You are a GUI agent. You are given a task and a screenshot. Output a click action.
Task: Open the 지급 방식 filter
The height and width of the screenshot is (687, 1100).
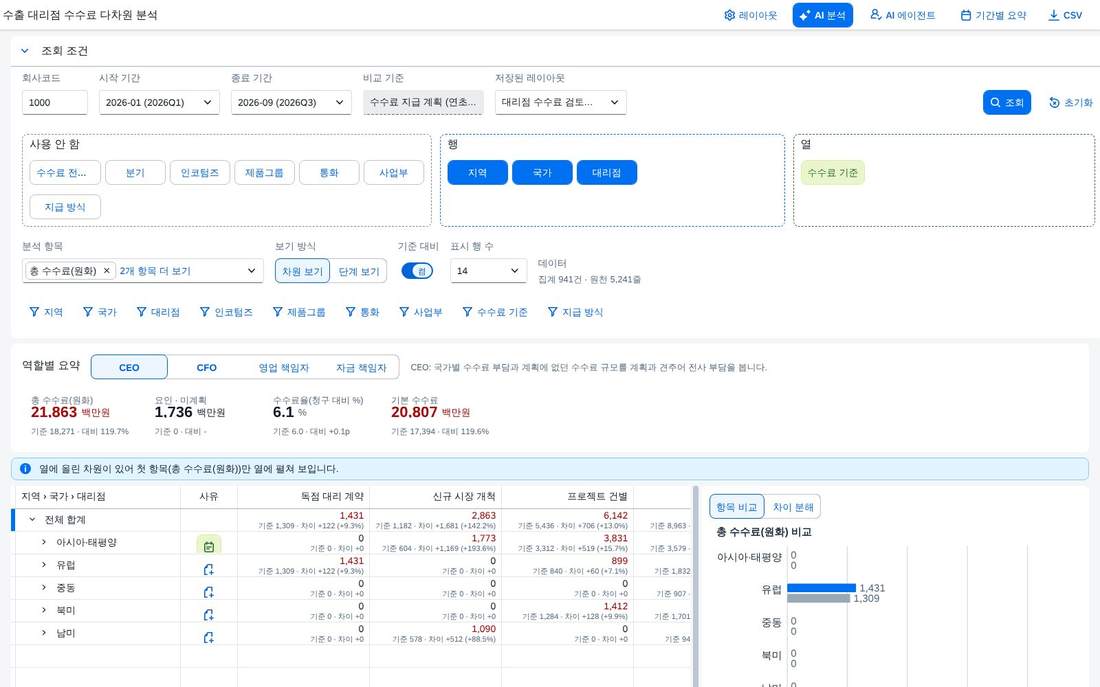(575, 312)
